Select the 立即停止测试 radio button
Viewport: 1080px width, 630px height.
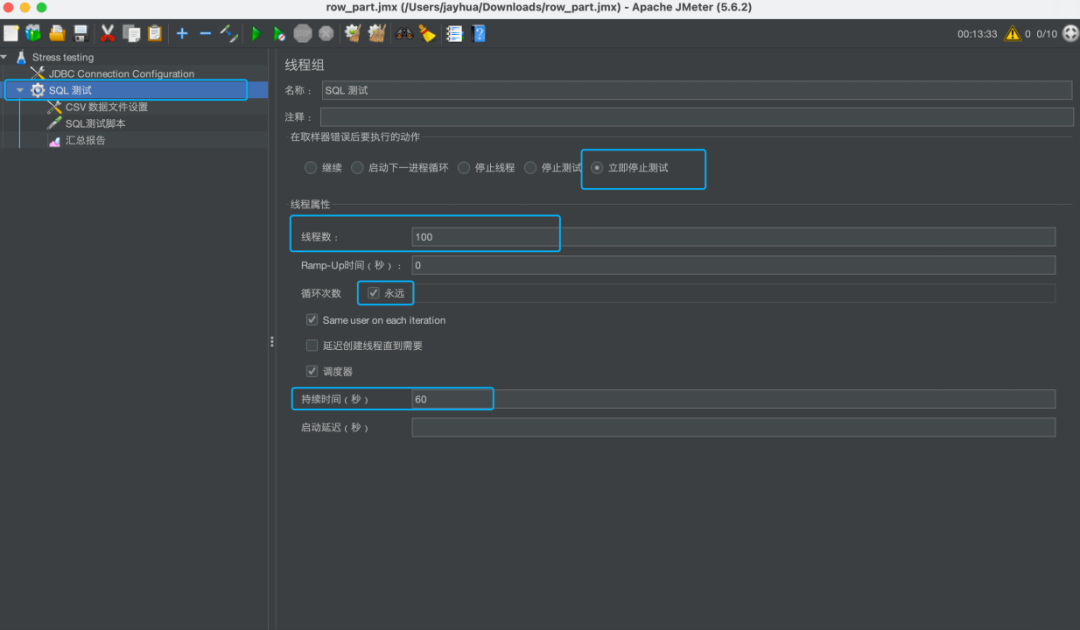597,167
